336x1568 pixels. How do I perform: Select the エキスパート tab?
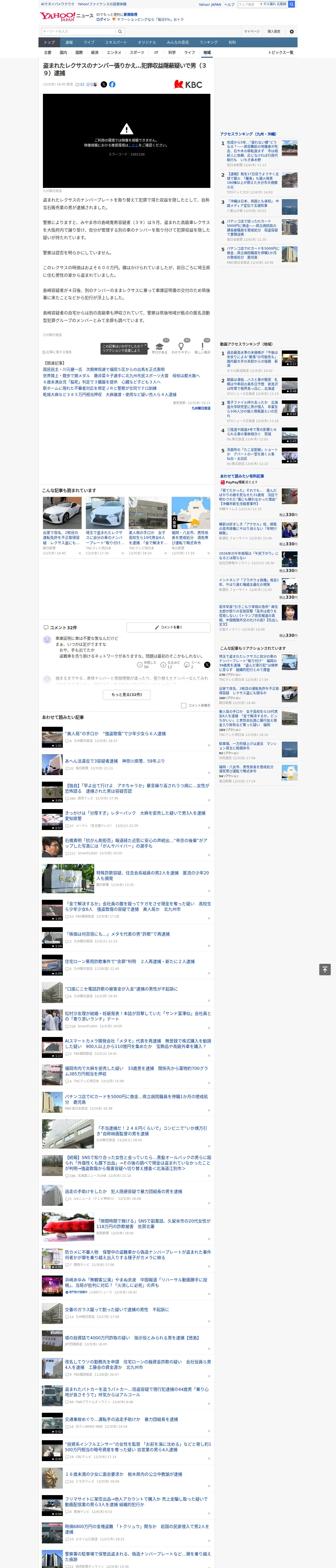tap(116, 43)
